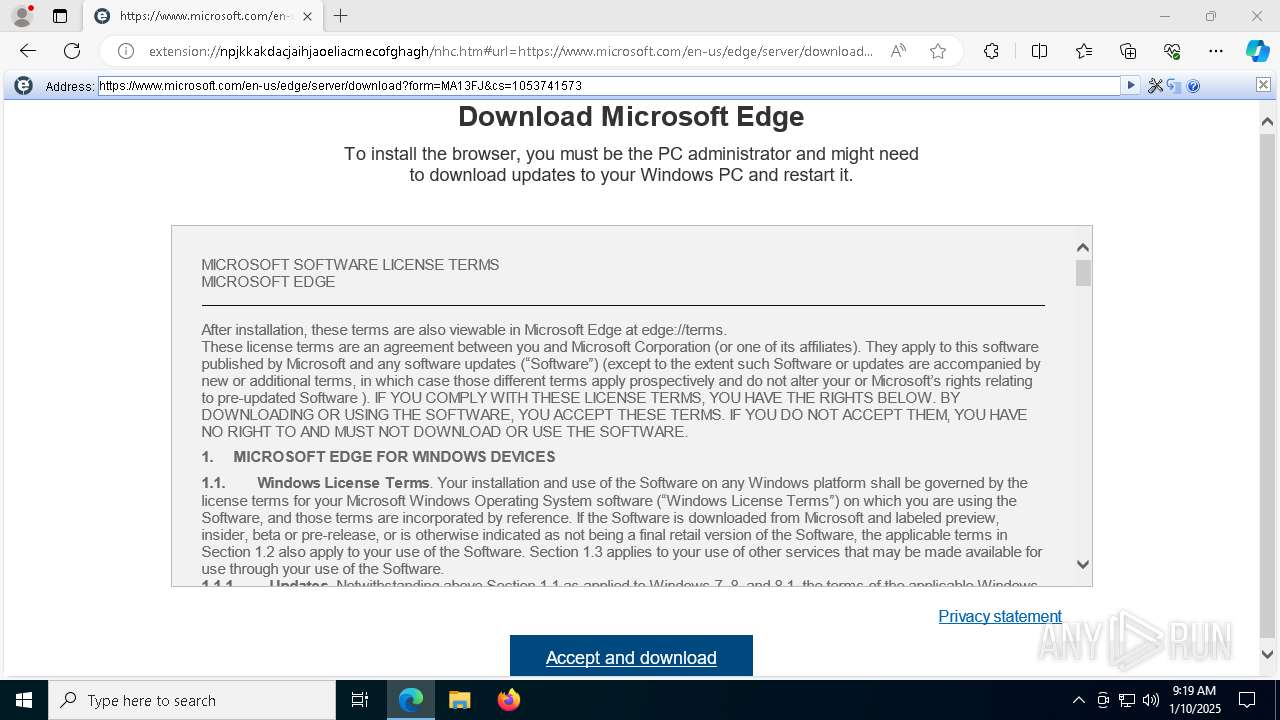Activate Read aloud in the address bar
The height and width of the screenshot is (720, 1280).
click(898, 51)
